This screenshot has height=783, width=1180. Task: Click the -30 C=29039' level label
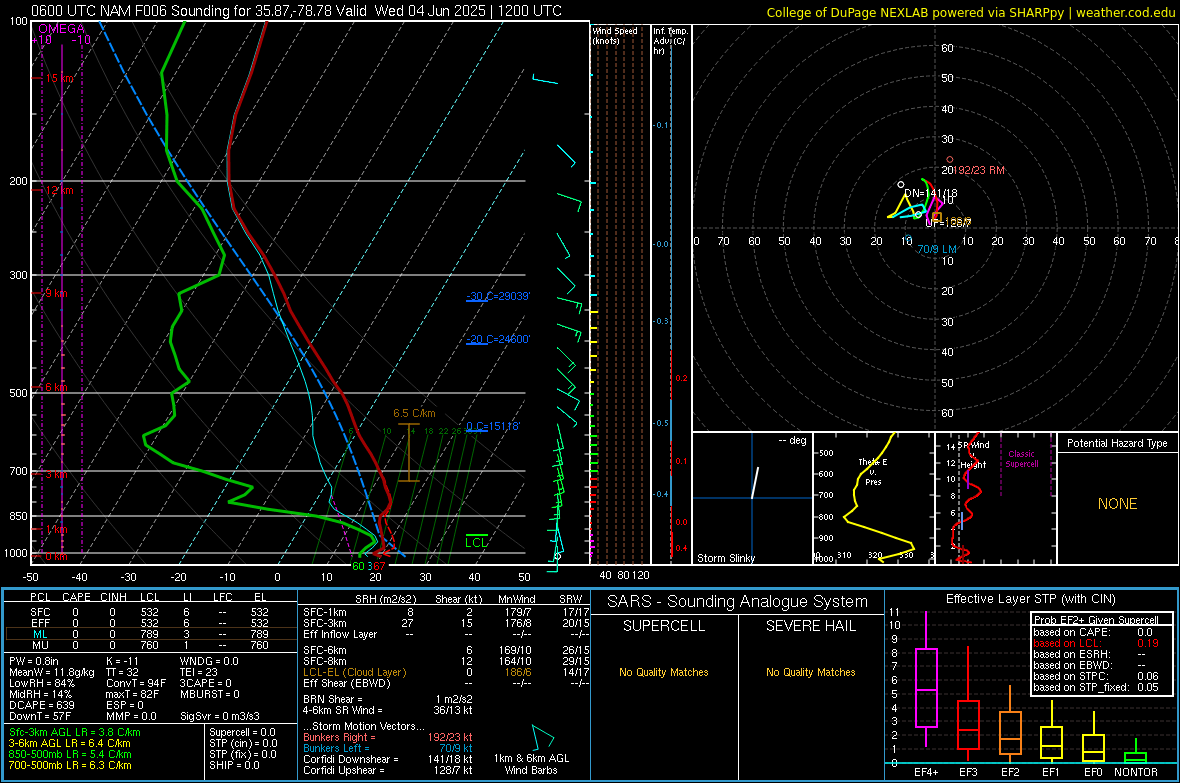tap(498, 296)
